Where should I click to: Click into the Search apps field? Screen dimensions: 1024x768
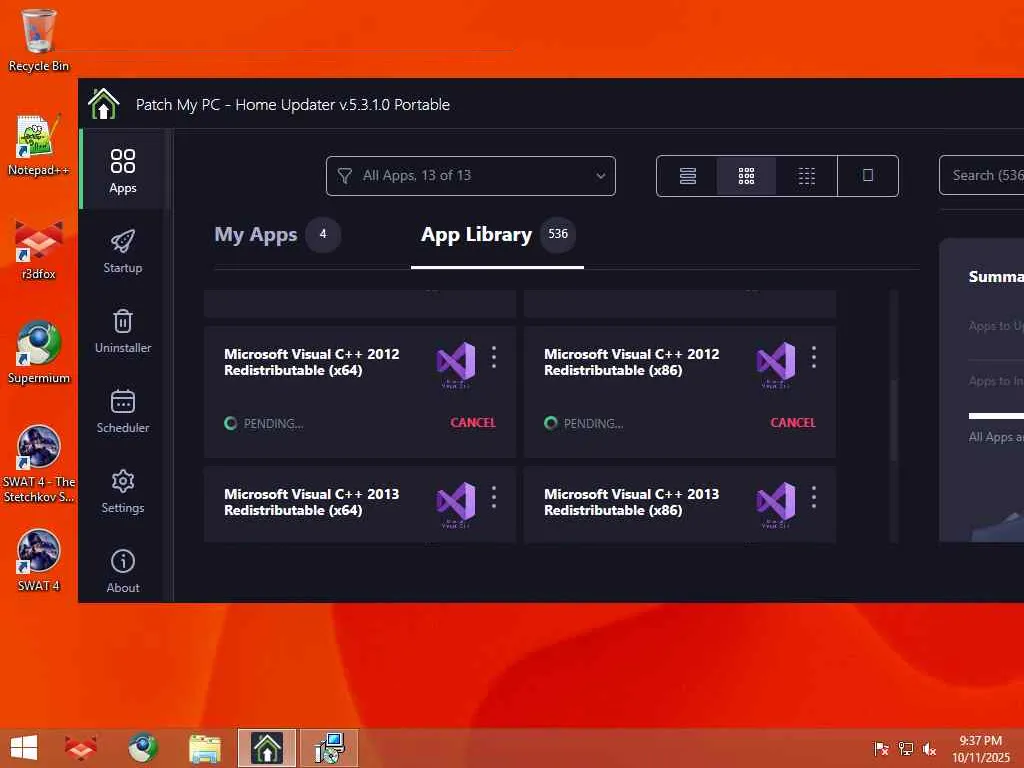tap(982, 176)
